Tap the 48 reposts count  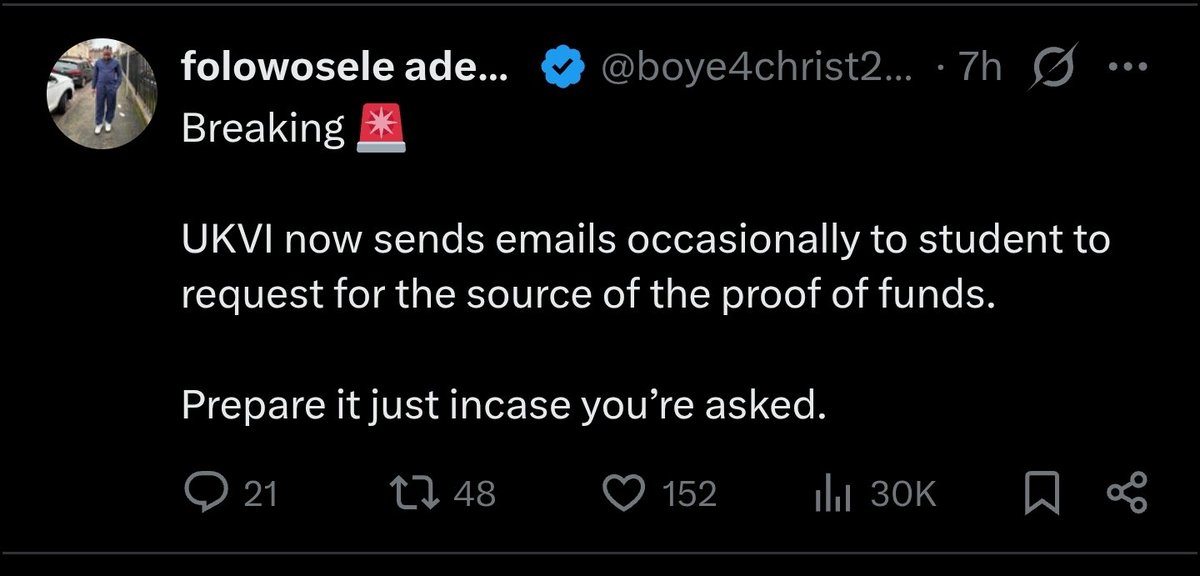click(475, 494)
